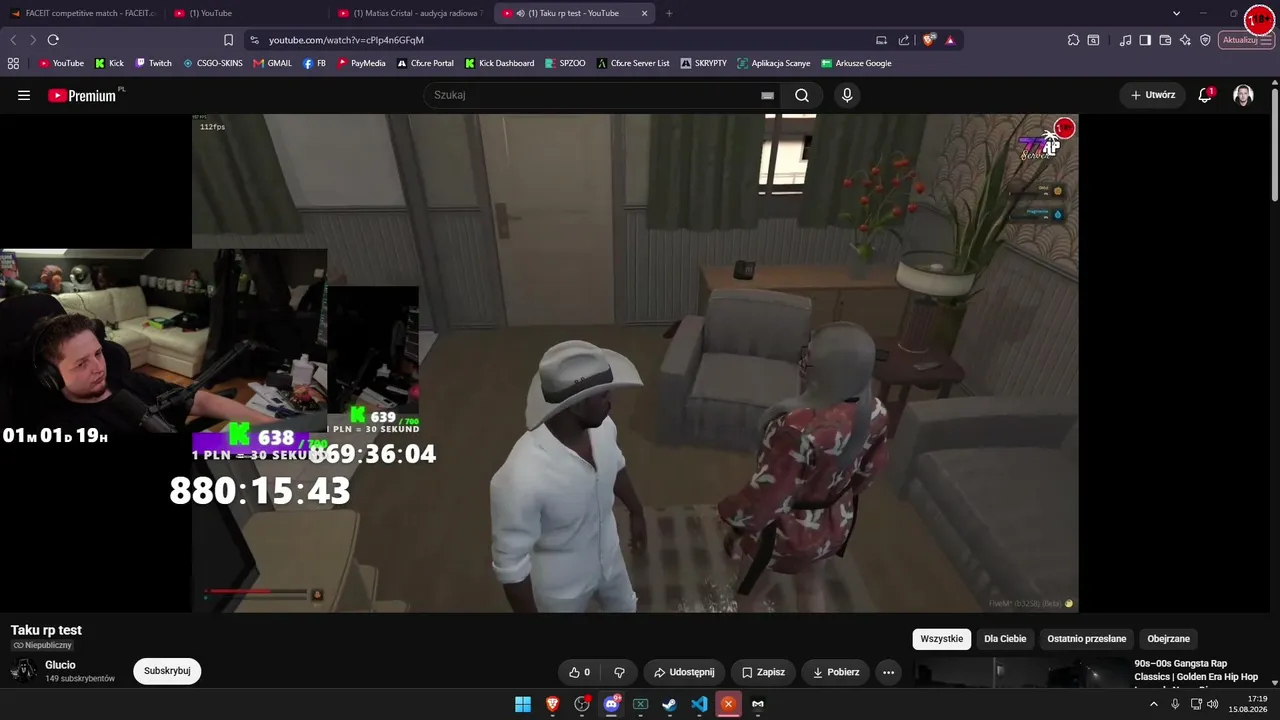
Task: Share this page from the address bar
Action: [904, 40]
